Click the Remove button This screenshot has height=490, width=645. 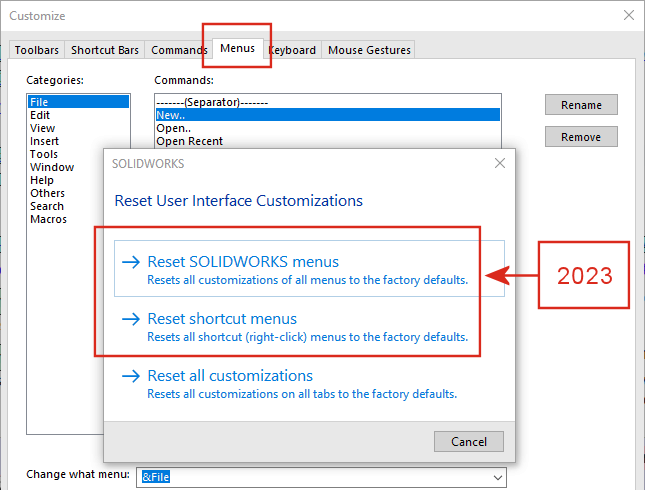click(x=581, y=137)
